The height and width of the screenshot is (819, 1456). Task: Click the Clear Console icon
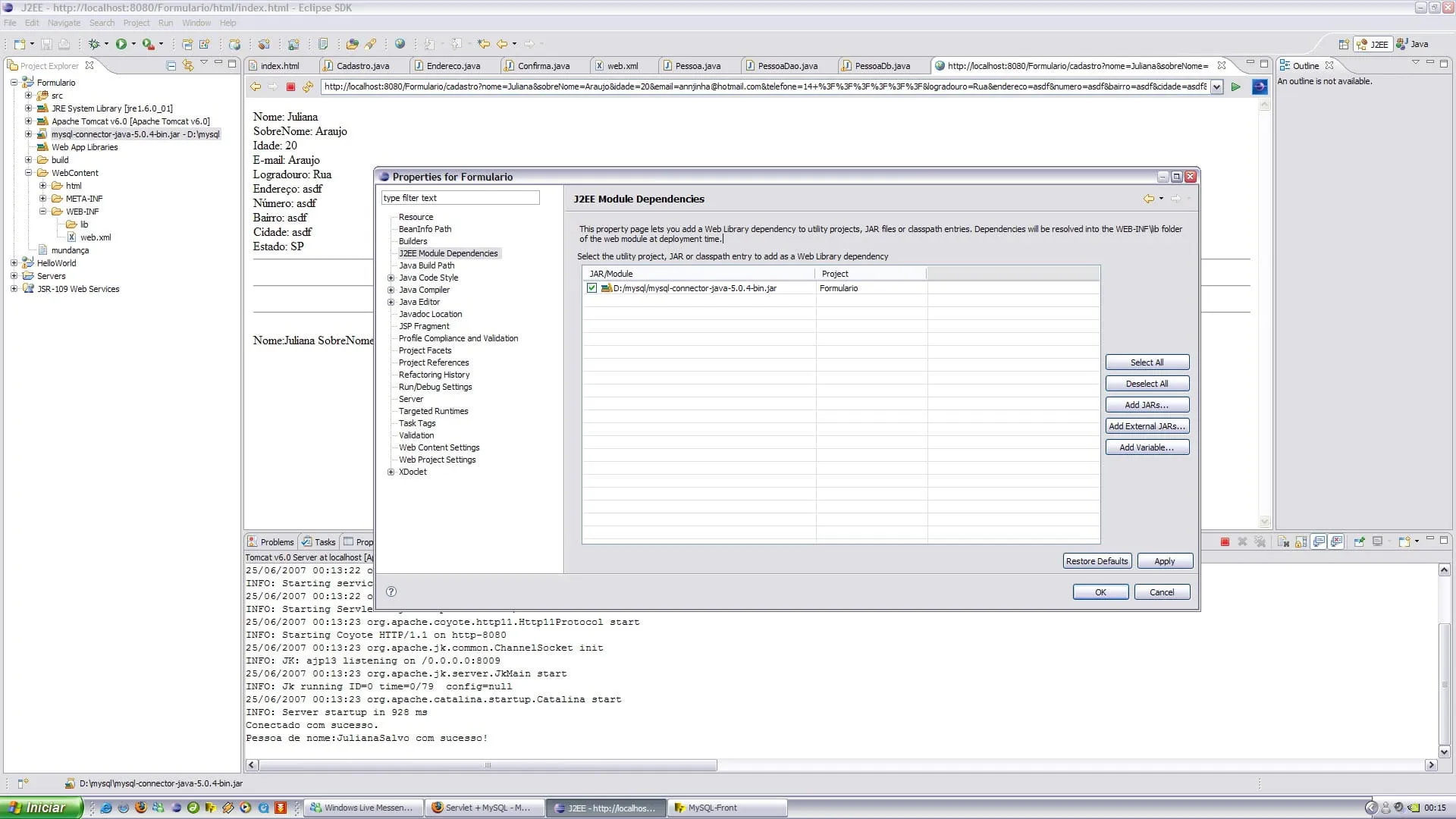coord(1283,541)
